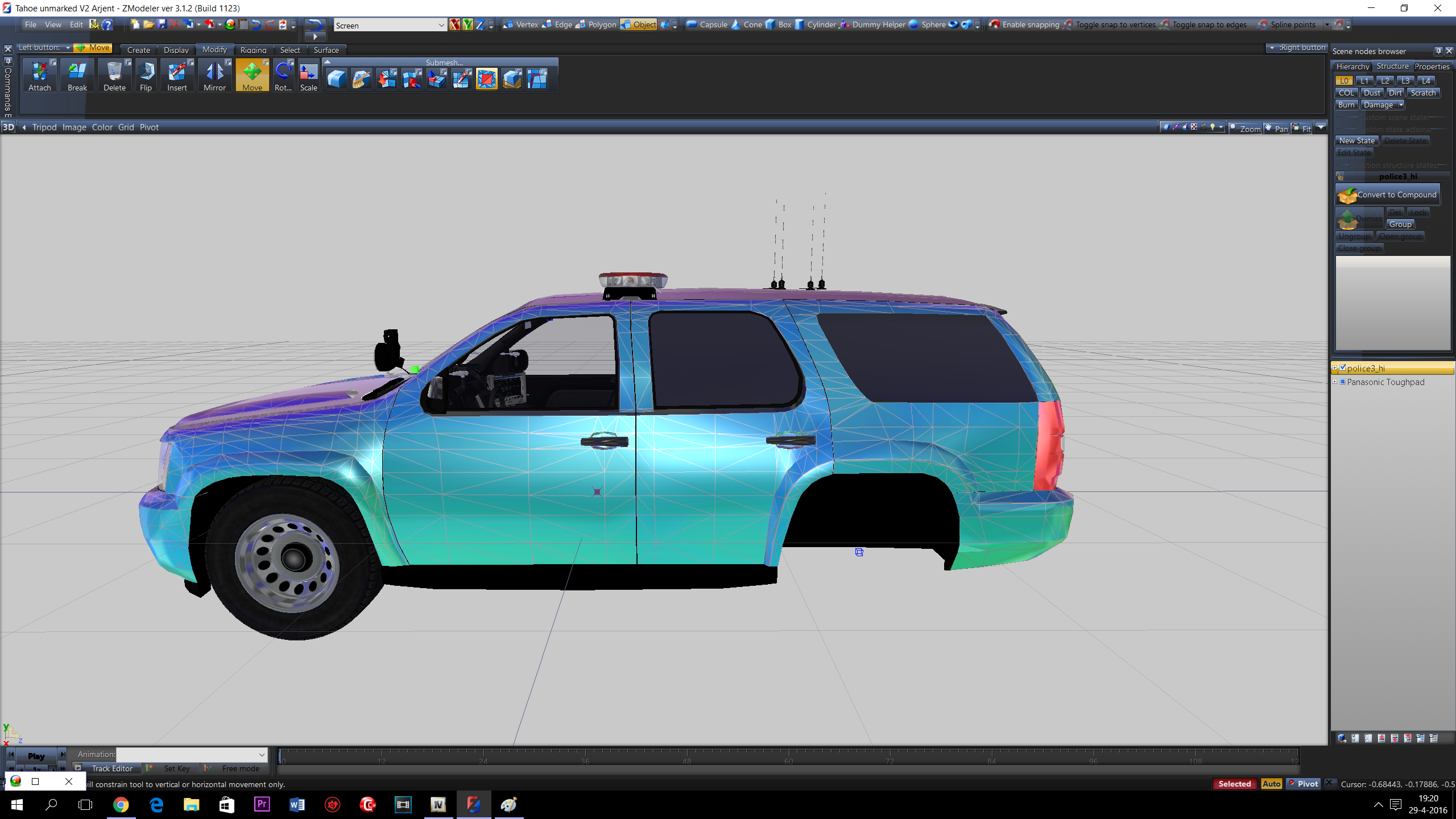This screenshot has height=819, width=1456.
Task: Toggle the Z axis constraint
Action: [x=481, y=24]
